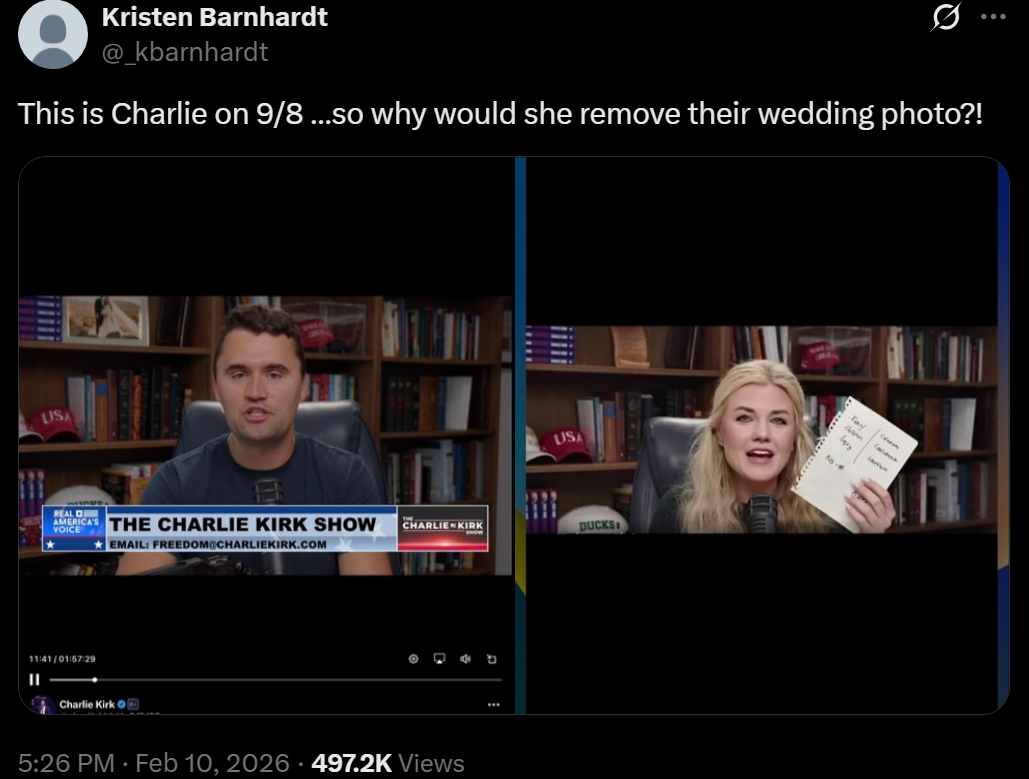This screenshot has width=1029, height=779.
Task: Mute the video volume icon
Action: click(465, 658)
